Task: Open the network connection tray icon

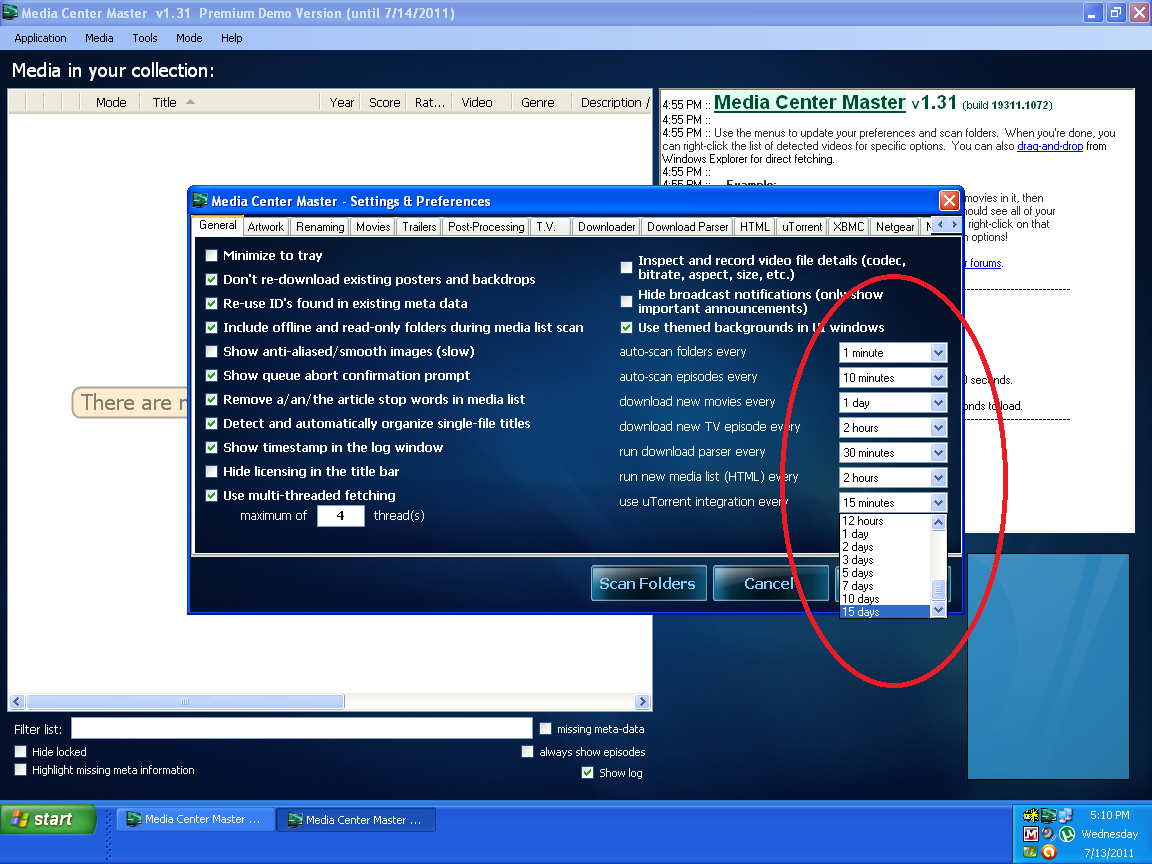Action: coord(1066,816)
